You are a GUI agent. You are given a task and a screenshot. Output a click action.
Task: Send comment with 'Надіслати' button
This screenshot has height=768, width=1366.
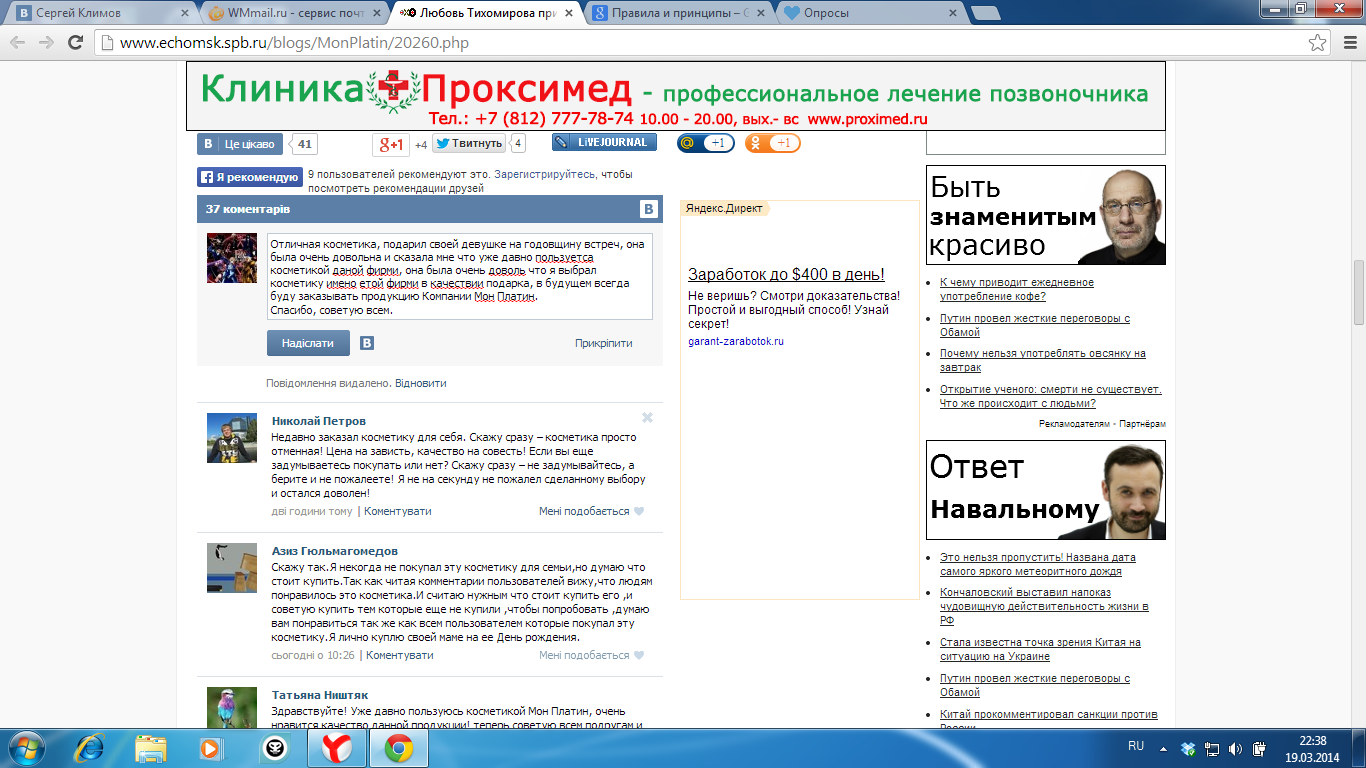308,343
